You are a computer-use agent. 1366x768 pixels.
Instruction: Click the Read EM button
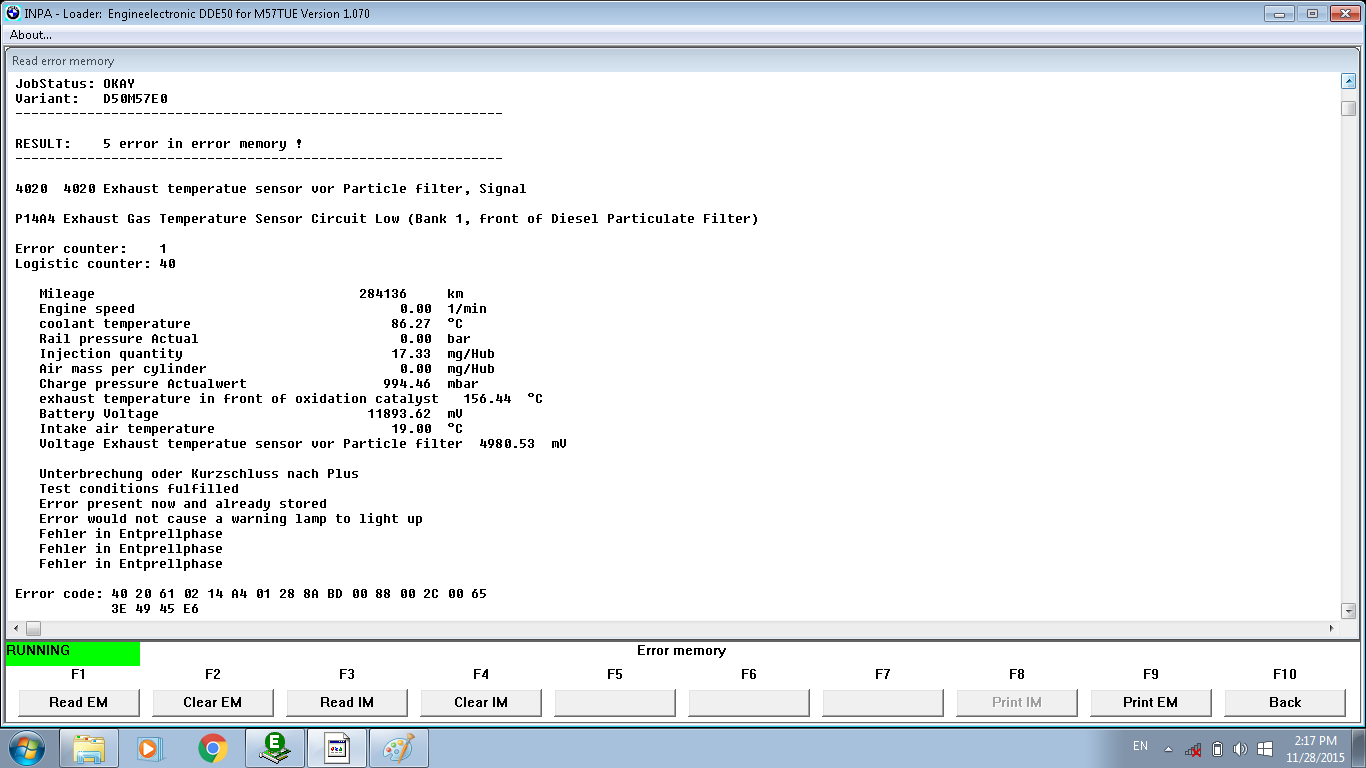coord(78,702)
